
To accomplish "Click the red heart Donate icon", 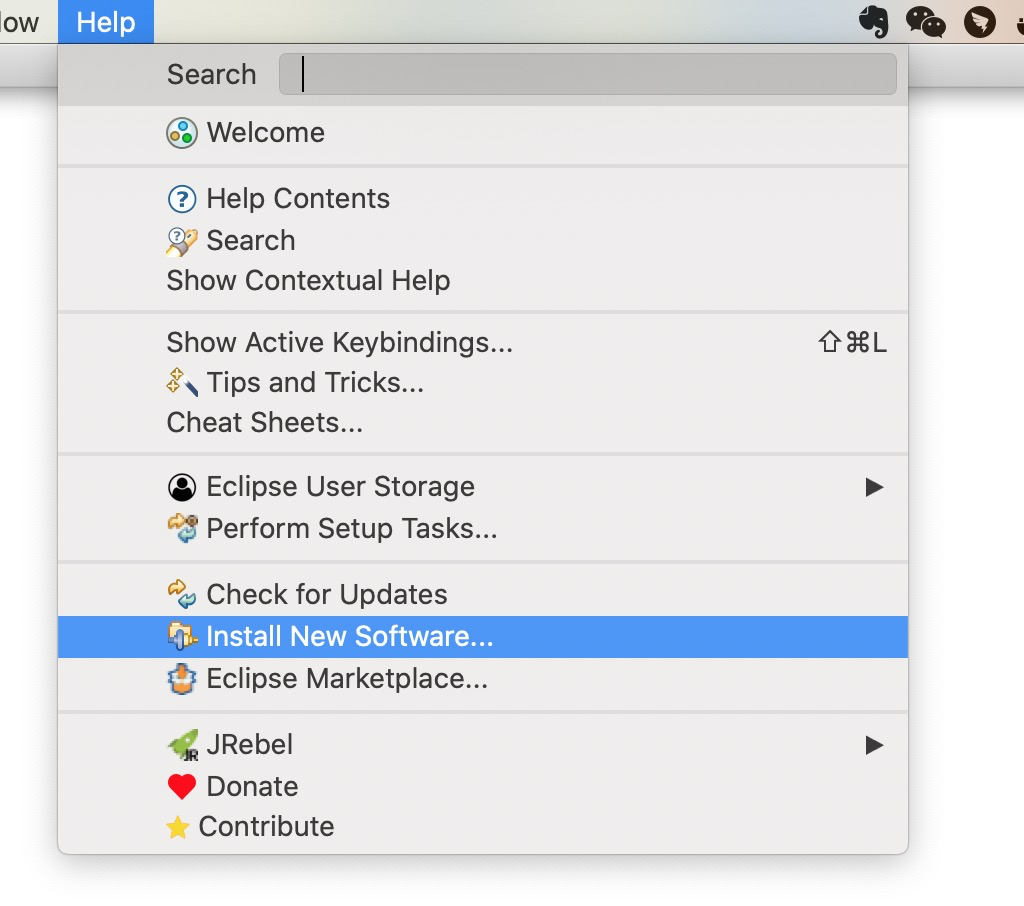I will pos(181,787).
